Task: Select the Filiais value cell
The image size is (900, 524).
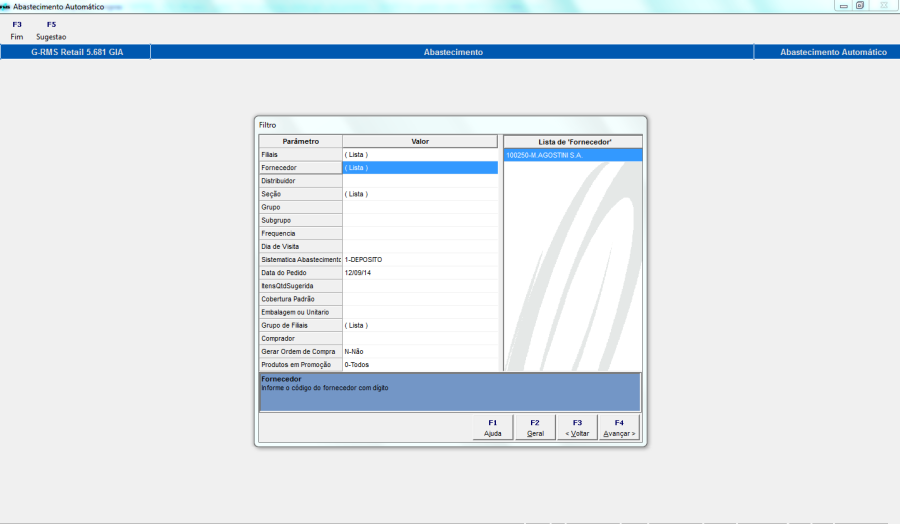Action: pos(420,154)
